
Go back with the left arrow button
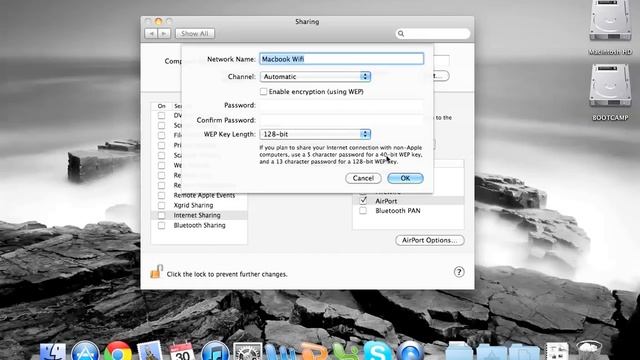pyautogui.click(x=151, y=33)
